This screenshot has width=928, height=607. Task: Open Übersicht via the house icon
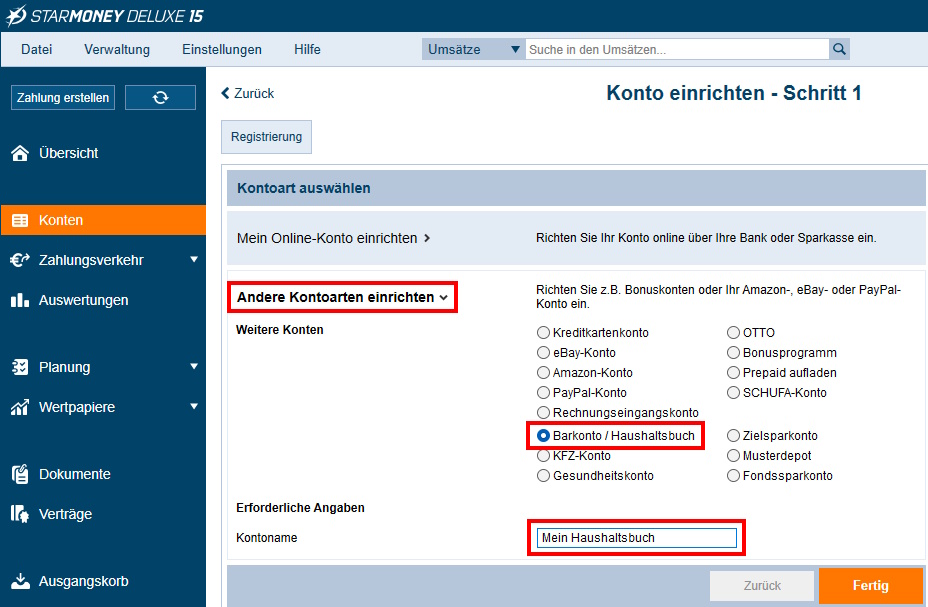20,153
